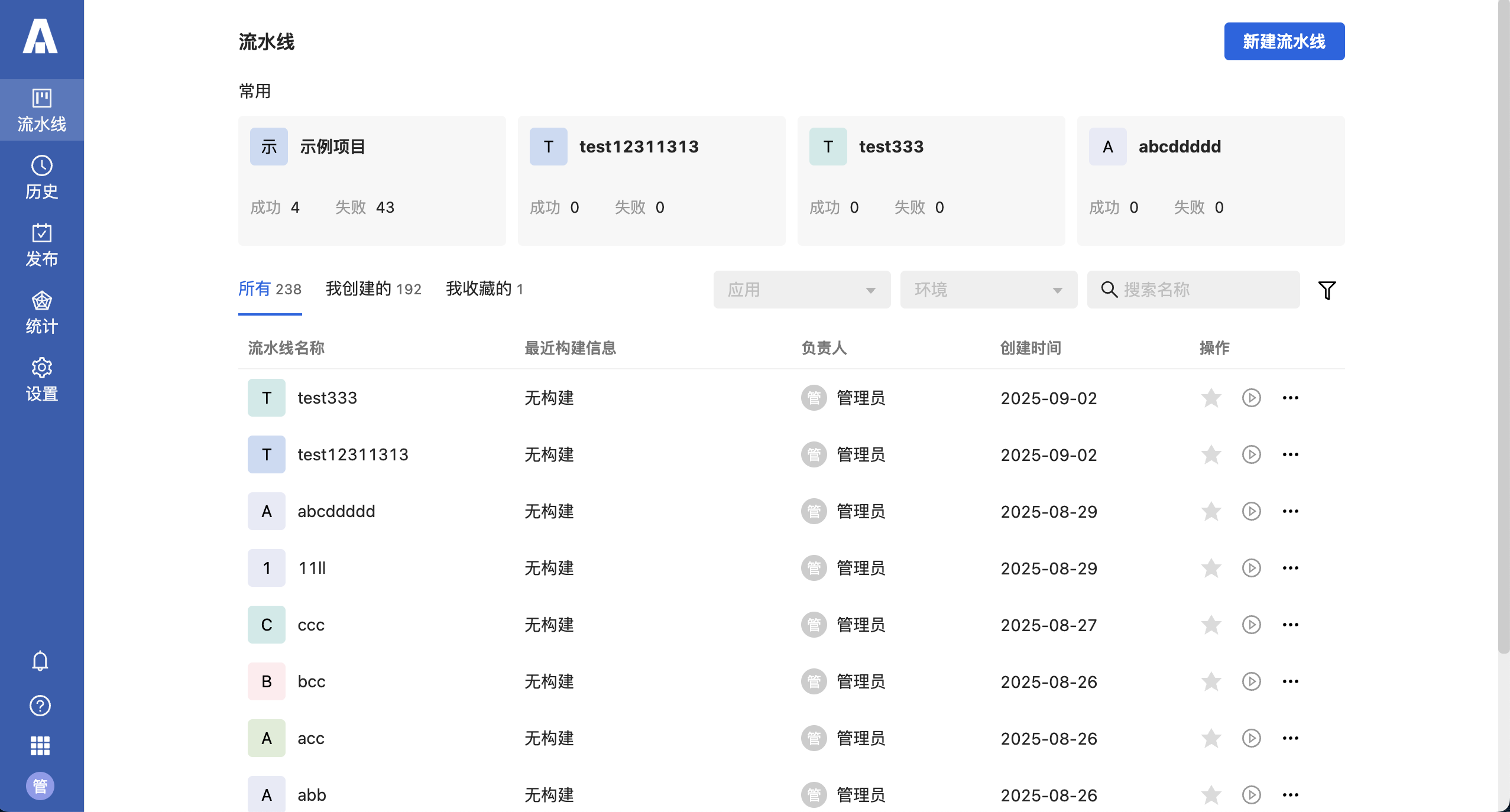This screenshot has width=1510, height=812.
Task: Toggle favorite star for 11ll row
Action: [1211, 568]
